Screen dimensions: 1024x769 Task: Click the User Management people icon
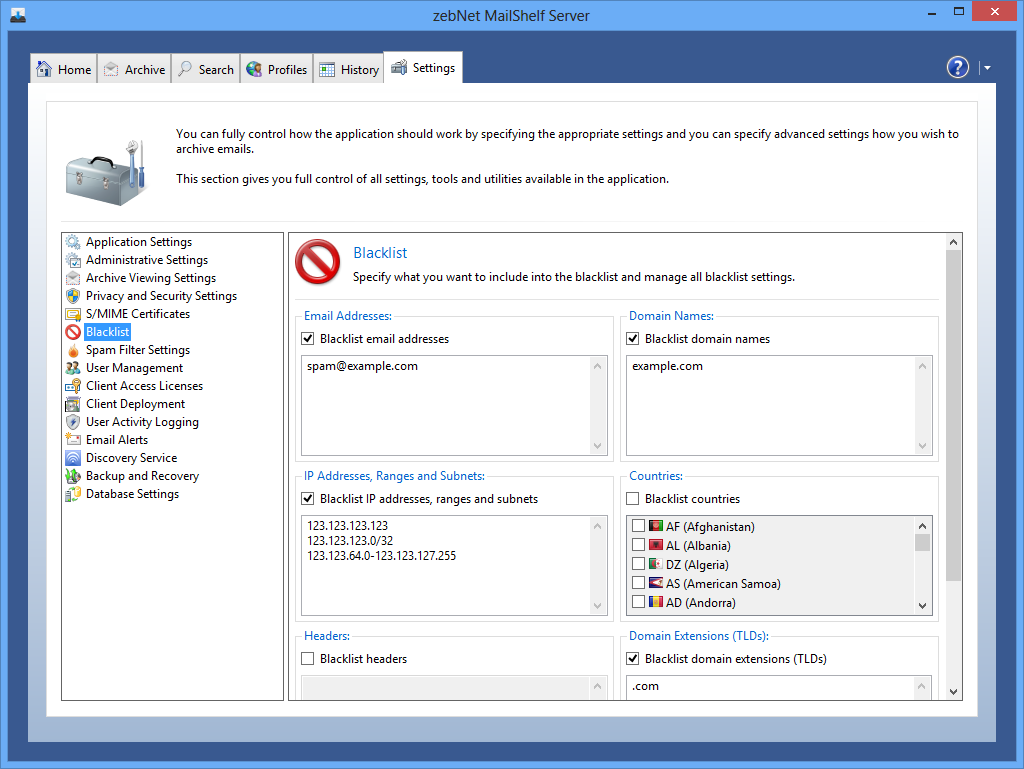(73, 368)
